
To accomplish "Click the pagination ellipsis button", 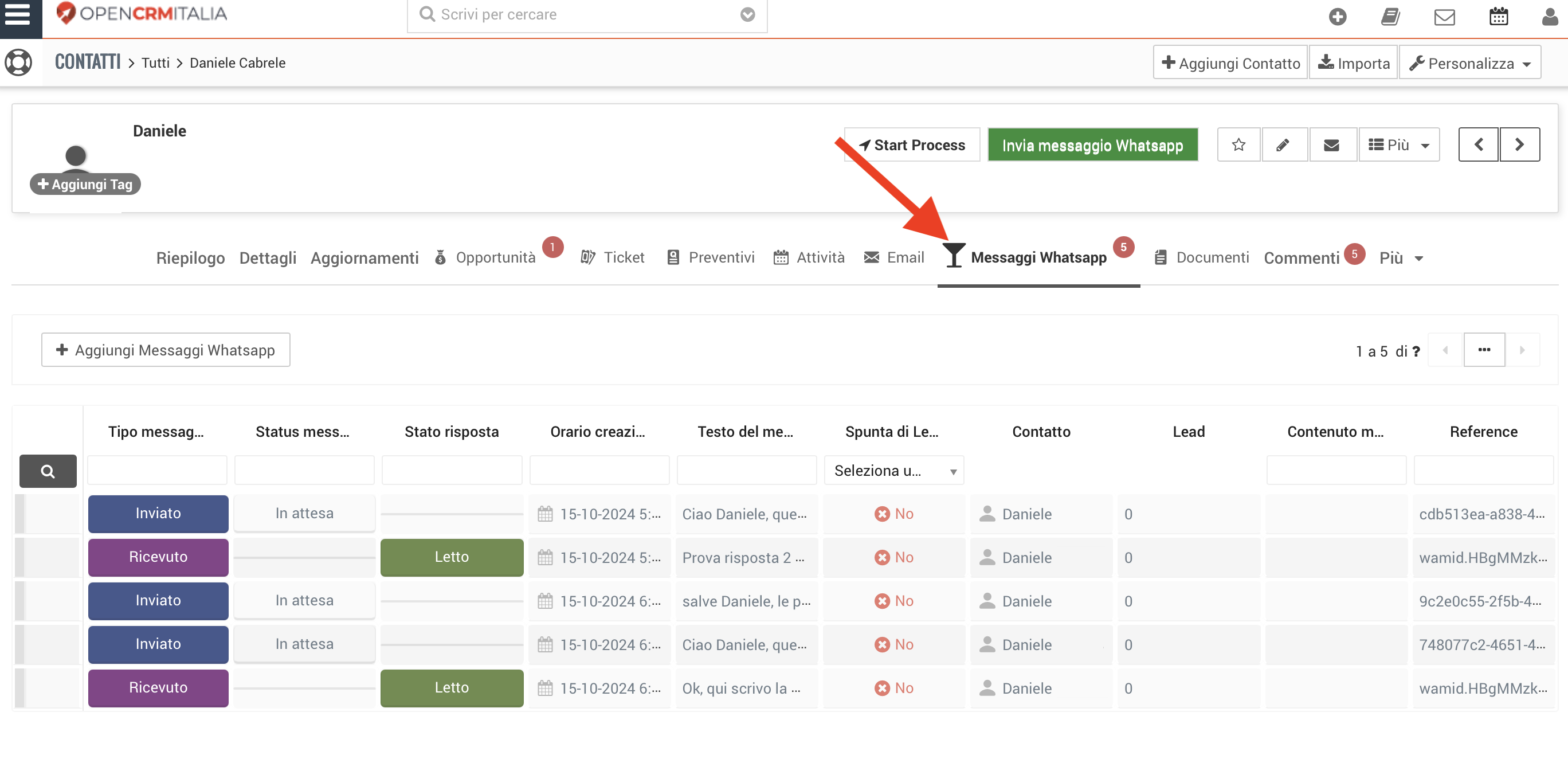I will [x=1484, y=349].
